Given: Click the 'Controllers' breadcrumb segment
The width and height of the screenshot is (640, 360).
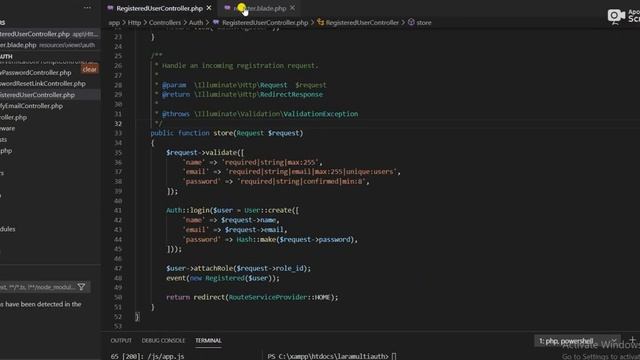Looking at the screenshot, I should pyautogui.click(x=165, y=22).
